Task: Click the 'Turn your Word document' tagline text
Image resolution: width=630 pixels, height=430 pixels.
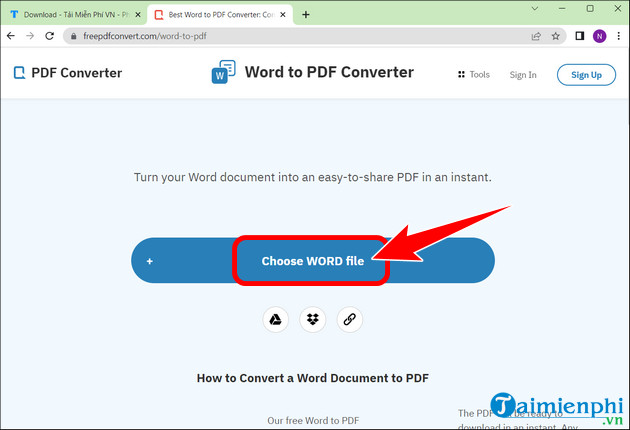Action: [x=313, y=178]
